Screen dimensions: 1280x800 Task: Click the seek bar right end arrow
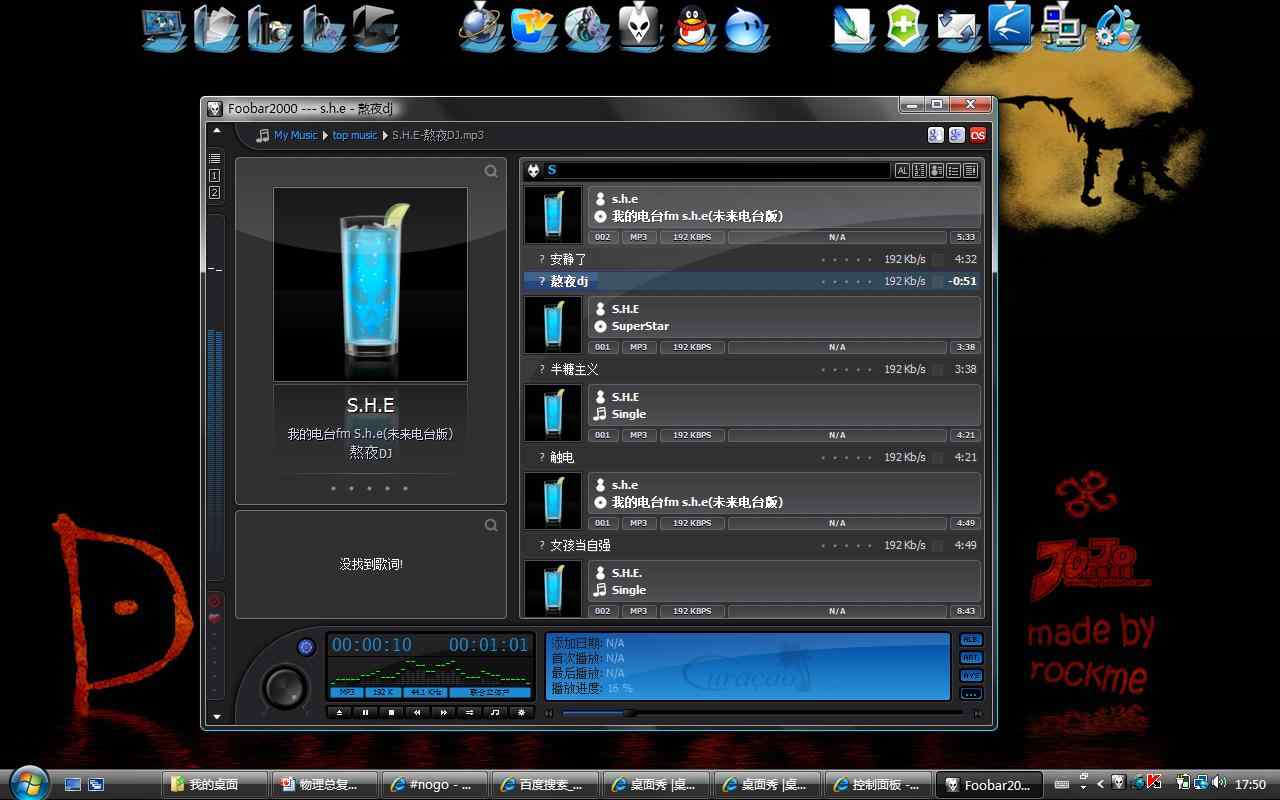tap(977, 713)
